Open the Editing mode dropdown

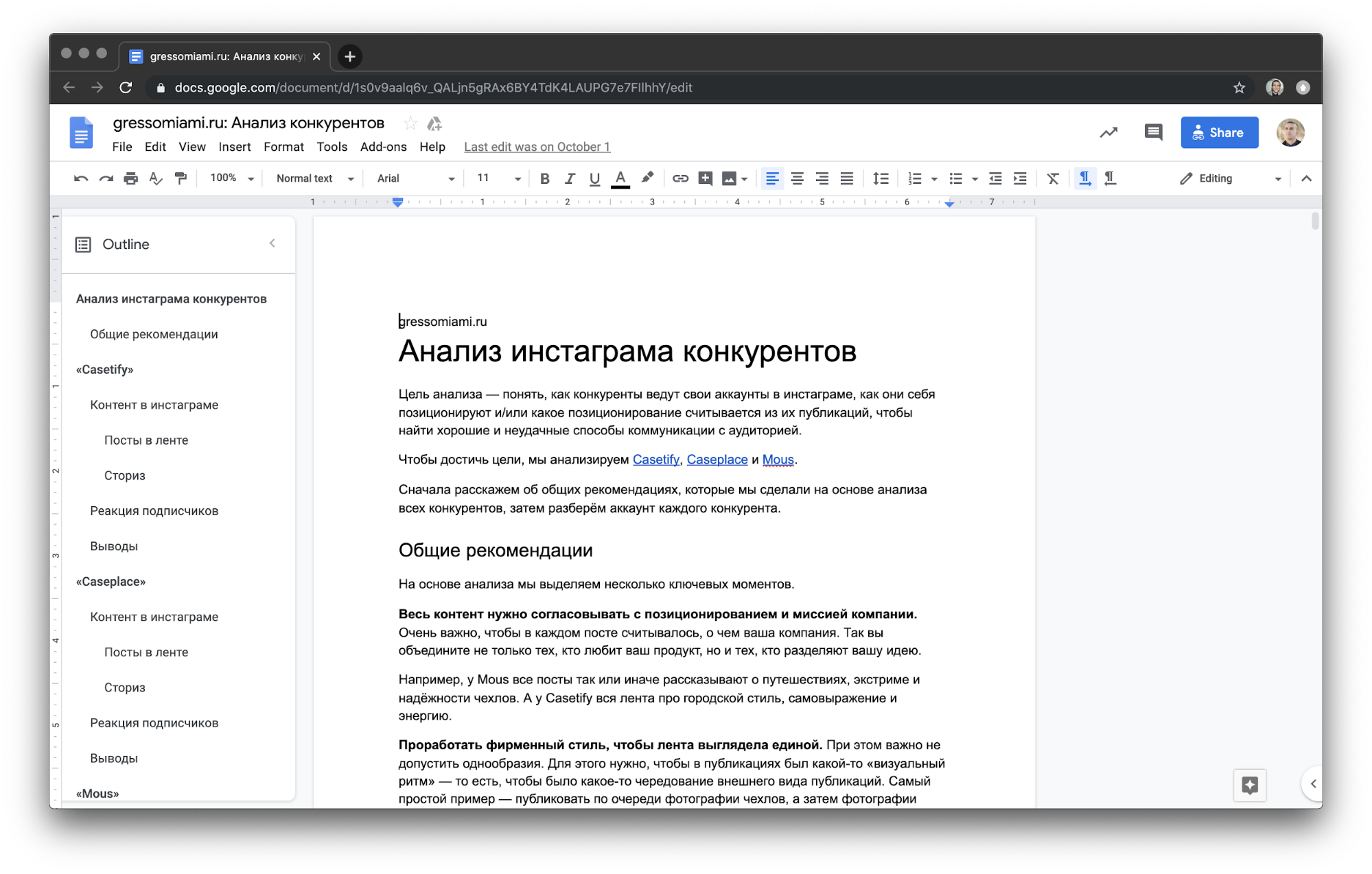pyautogui.click(x=1230, y=178)
